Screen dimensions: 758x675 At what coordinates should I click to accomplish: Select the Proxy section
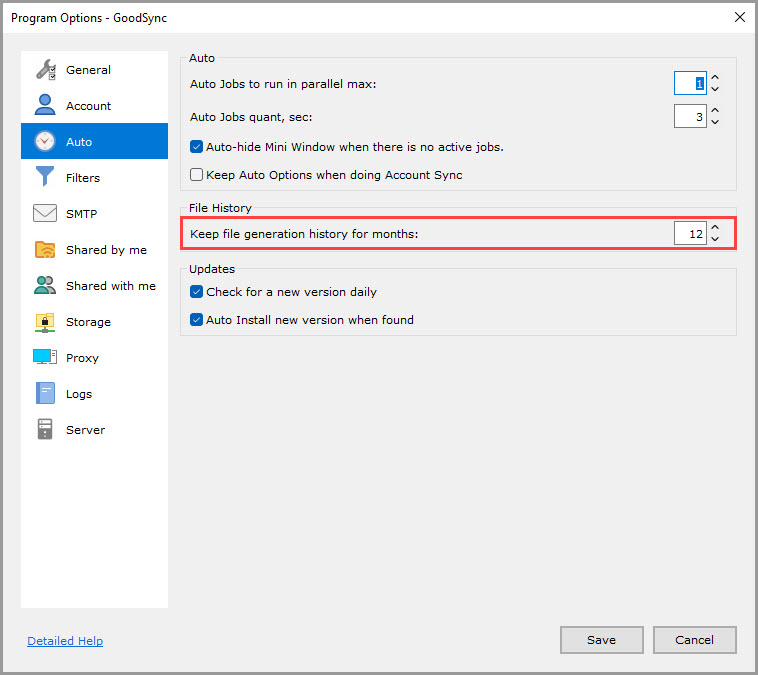pyautogui.click(x=94, y=357)
